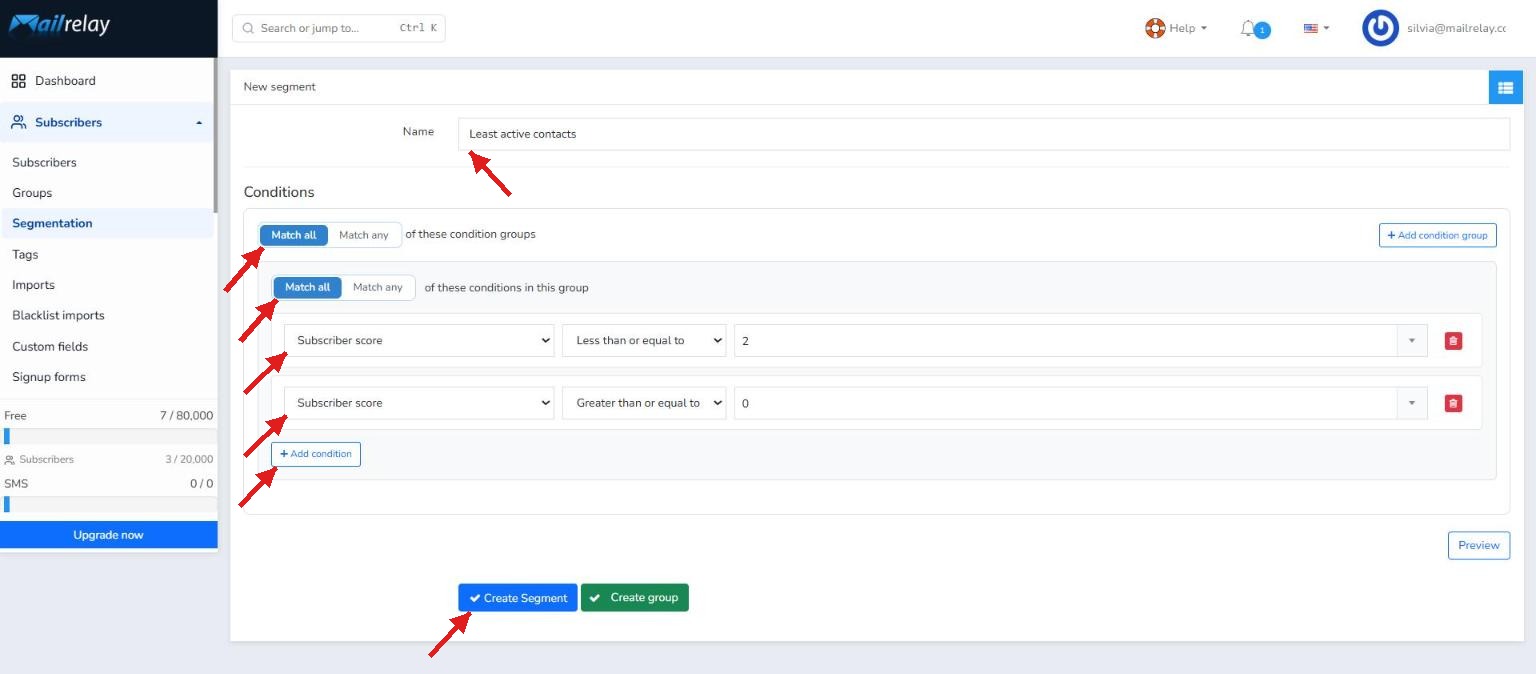Image resolution: width=1536 pixels, height=674 pixels.
Task: Click silvia@mailrelay account email
Action: click(1458, 28)
